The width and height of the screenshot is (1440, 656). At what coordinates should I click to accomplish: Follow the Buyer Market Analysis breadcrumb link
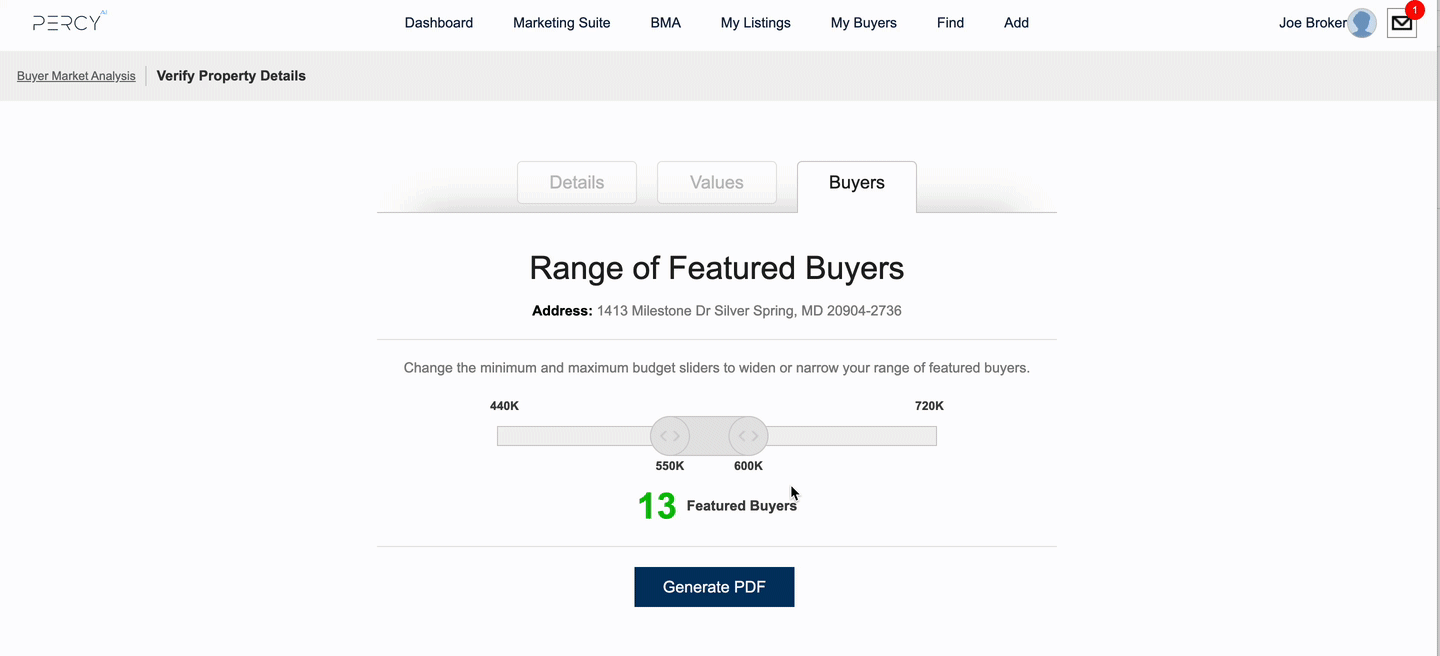[x=76, y=76]
